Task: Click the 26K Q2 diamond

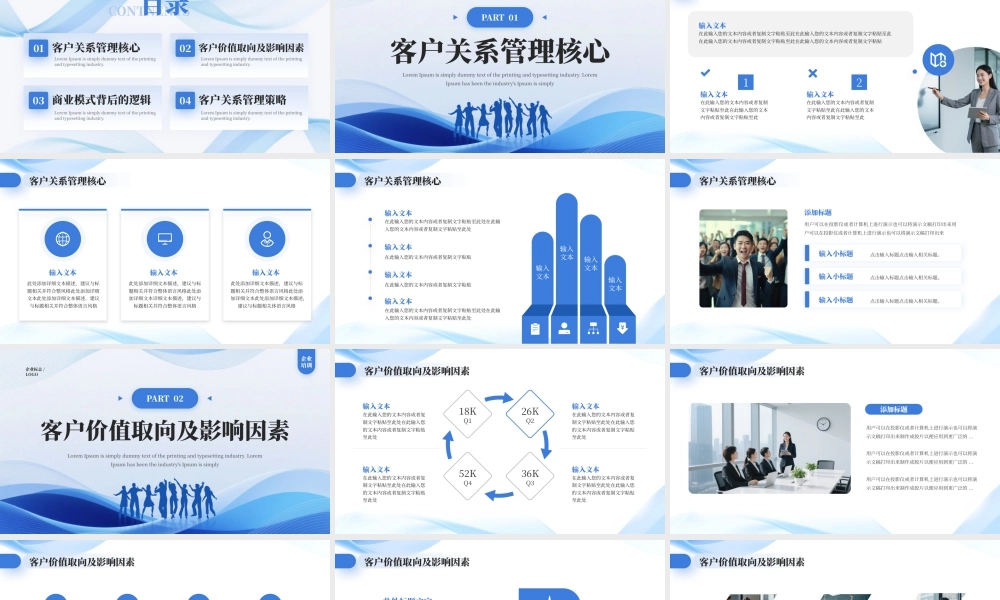Action: tap(530, 414)
